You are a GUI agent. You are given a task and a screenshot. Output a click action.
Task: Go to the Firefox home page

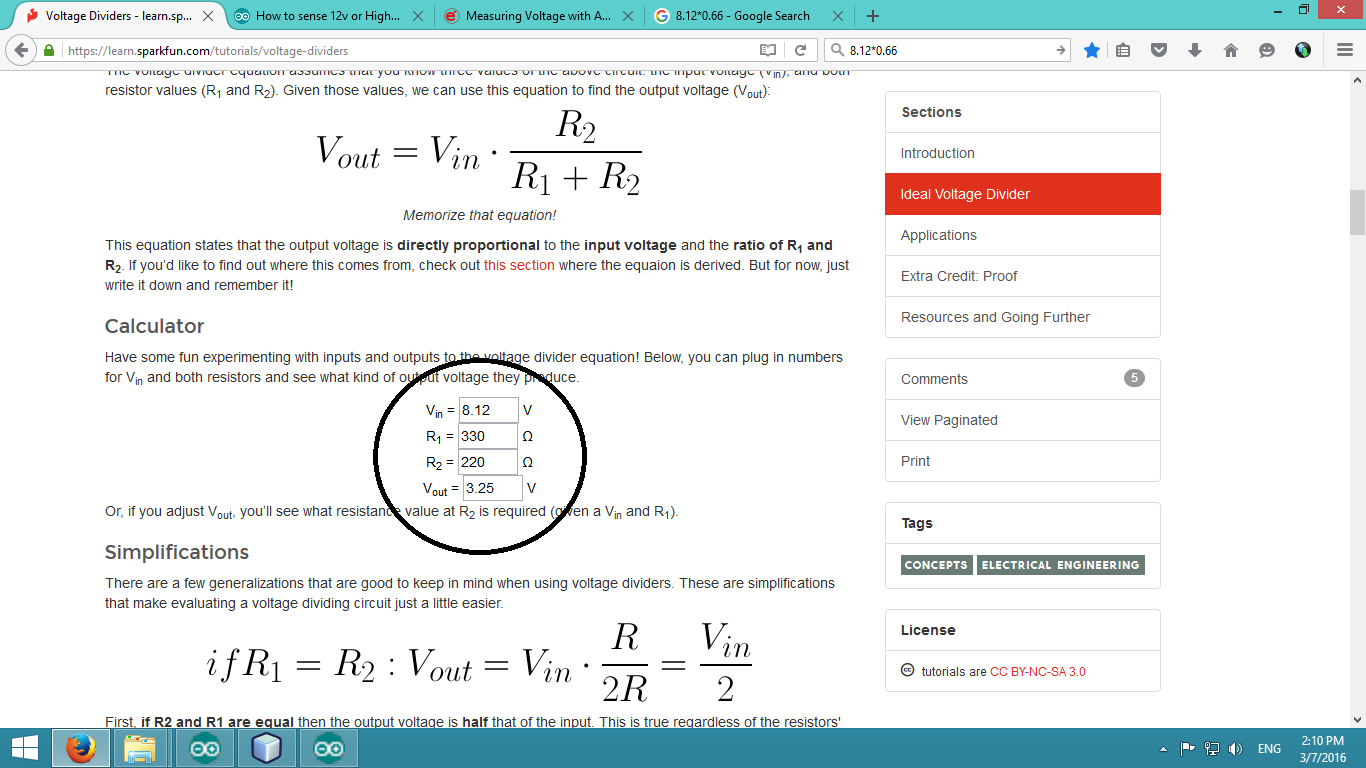point(1231,50)
